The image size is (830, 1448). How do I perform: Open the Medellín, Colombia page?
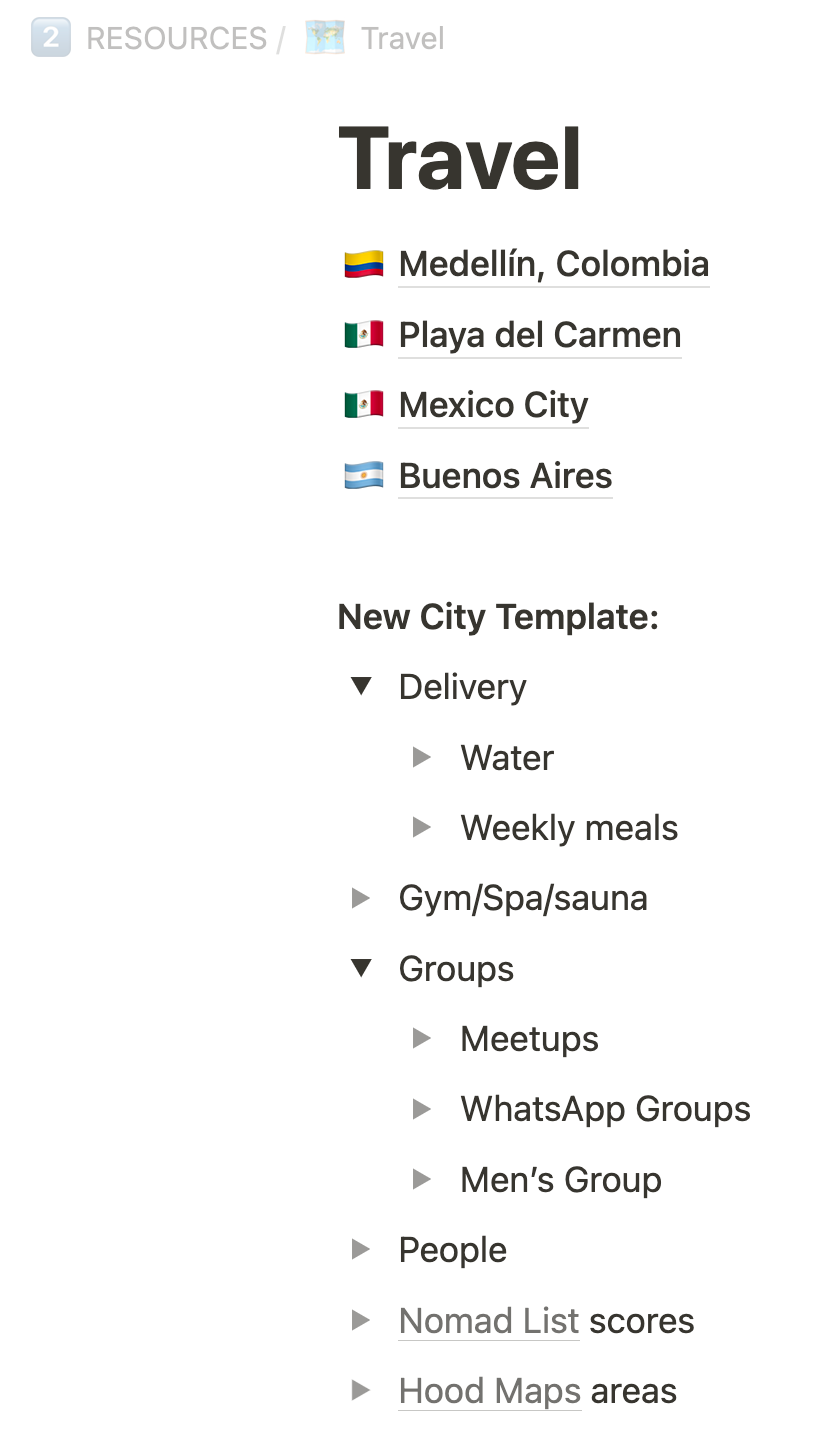[x=554, y=264]
